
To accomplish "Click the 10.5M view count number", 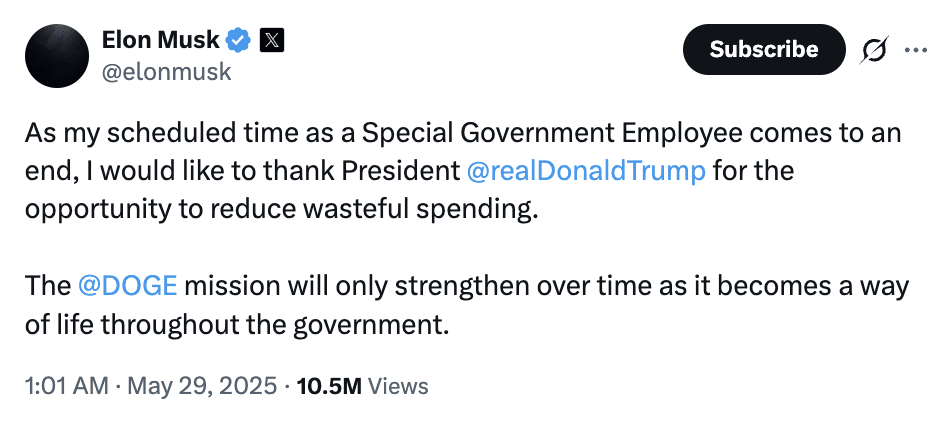I will click(328, 386).
